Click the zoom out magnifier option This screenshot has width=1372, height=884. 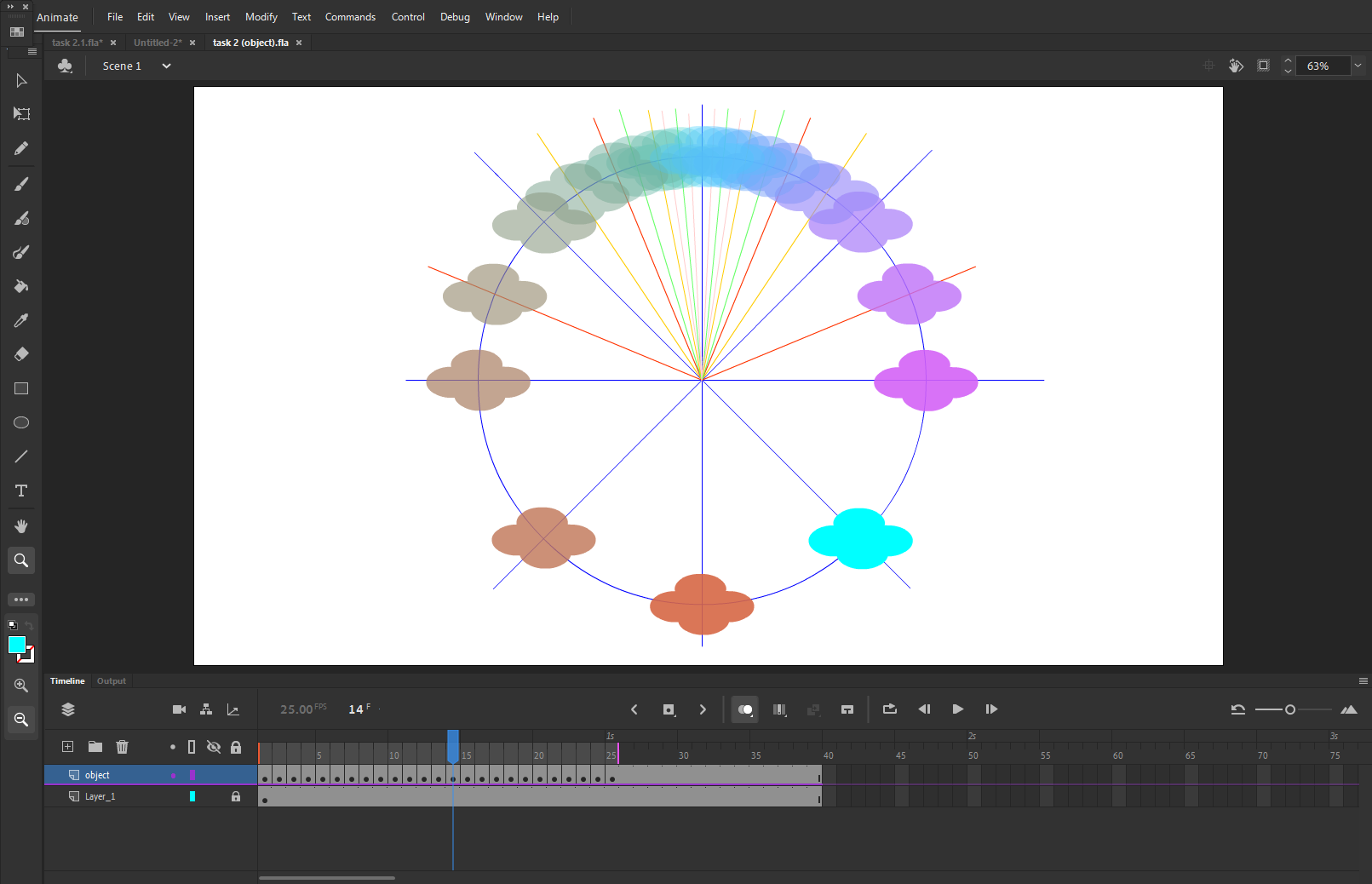(21, 720)
